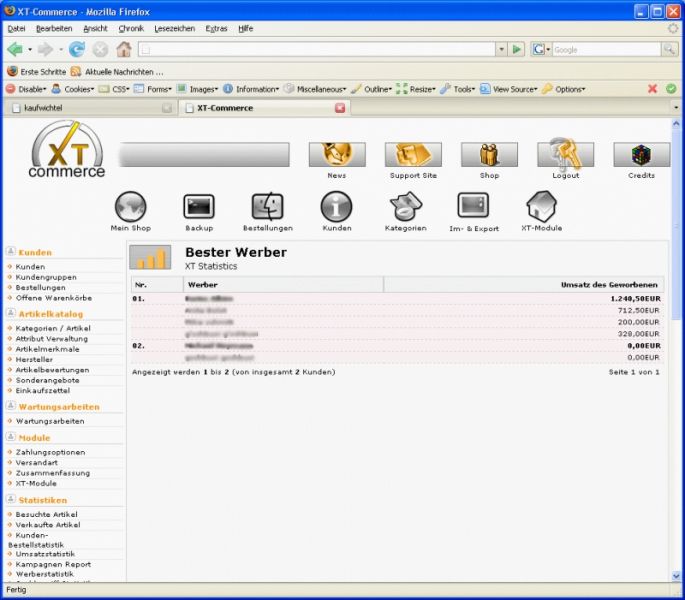Open the Kategorien icon

click(405, 207)
